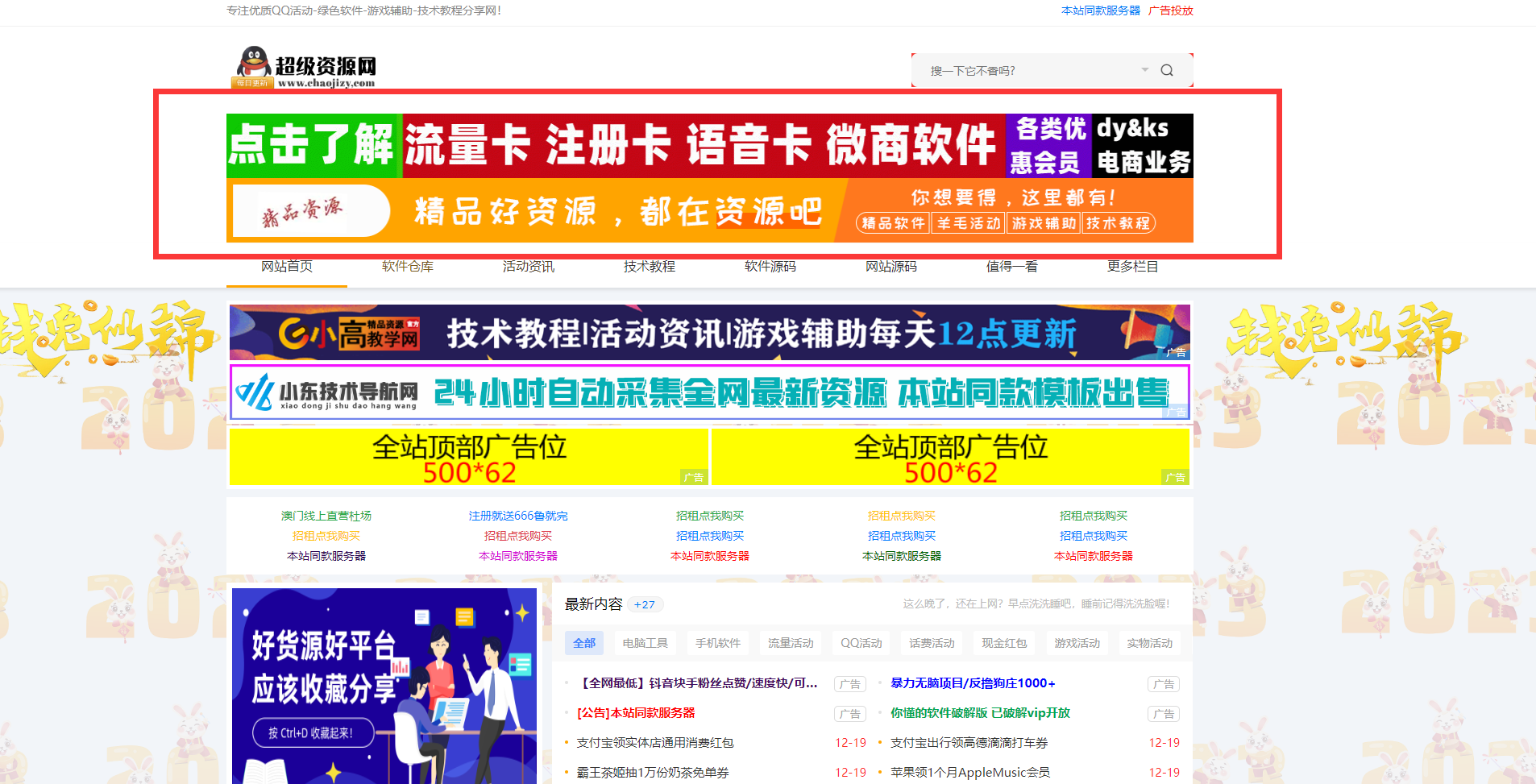This screenshot has width=1536, height=784.
Task: Go to 技术教程 navigation item
Action: pyautogui.click(x=649, y=267)
